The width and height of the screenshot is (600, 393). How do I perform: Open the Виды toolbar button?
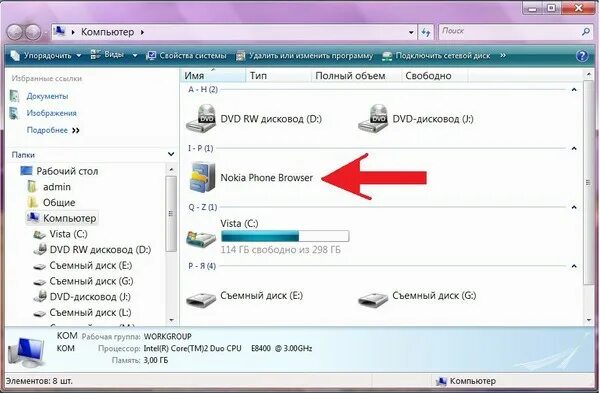[107, 55]
